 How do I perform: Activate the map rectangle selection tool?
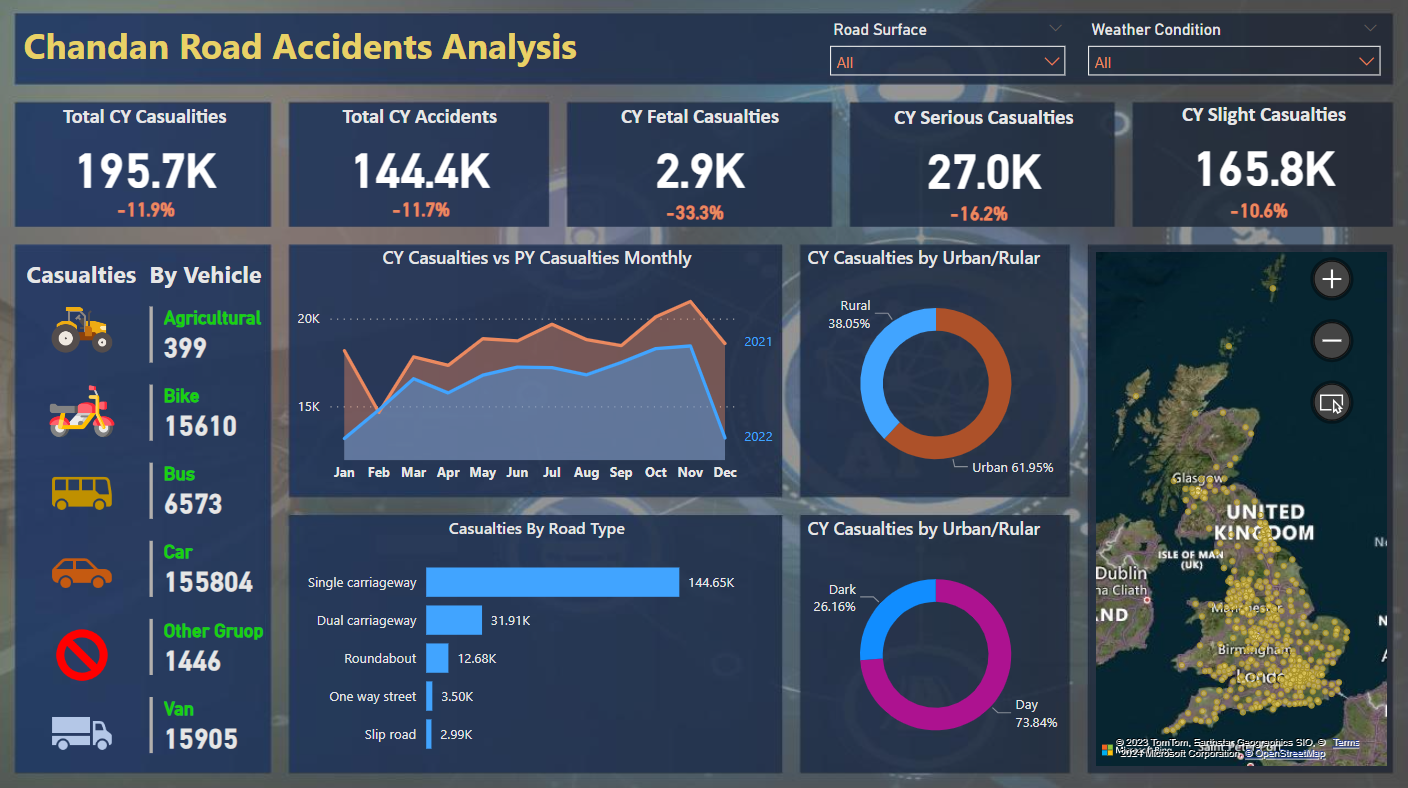coord(1331,403)
